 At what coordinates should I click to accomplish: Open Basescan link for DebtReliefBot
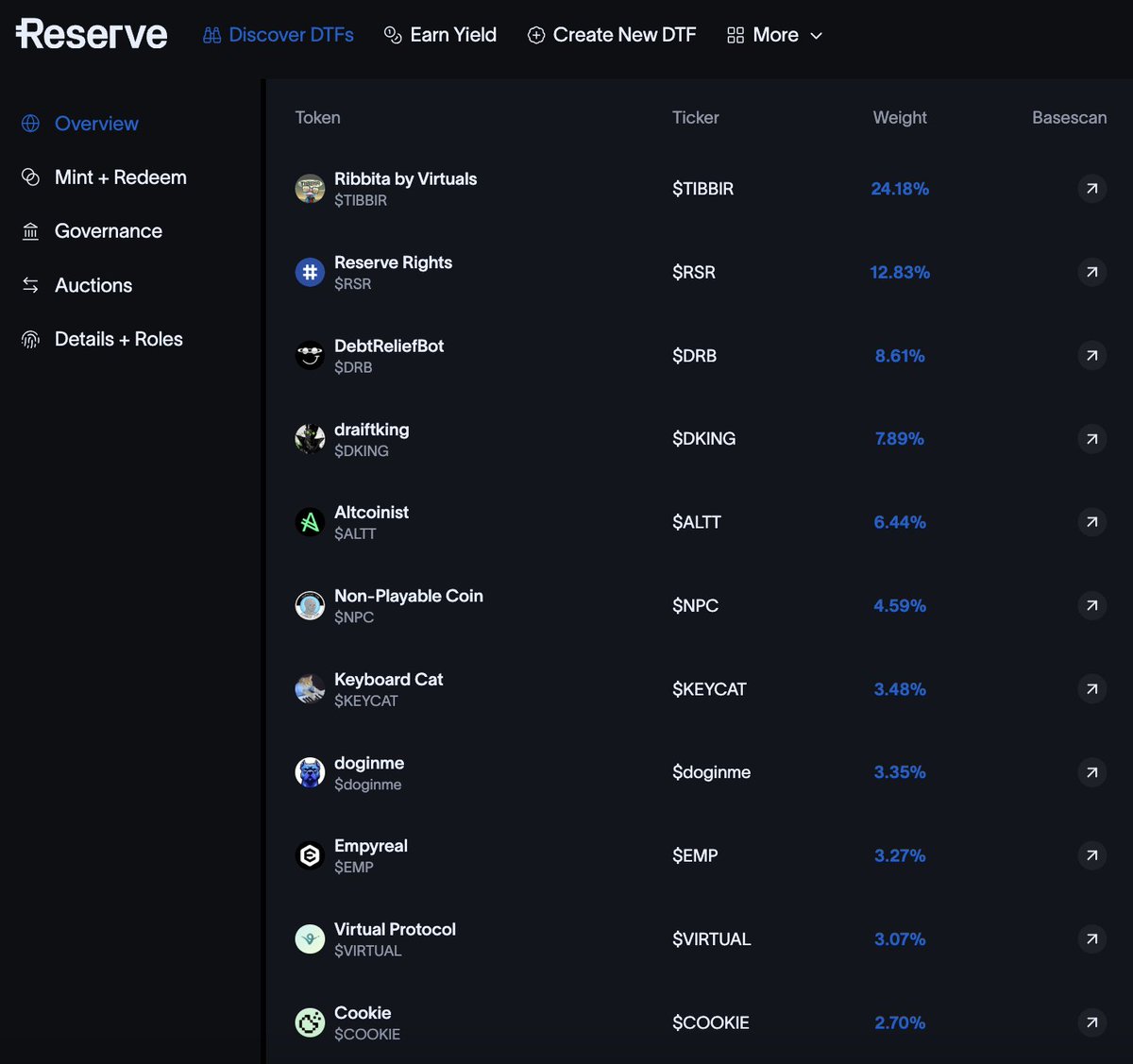tap(1091, 356)
